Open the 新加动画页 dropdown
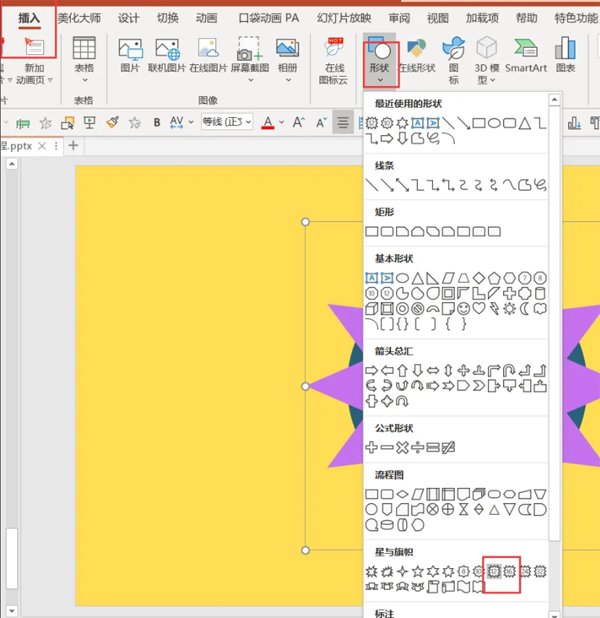Viewport: 600px width, 618px height. [35, 61]
